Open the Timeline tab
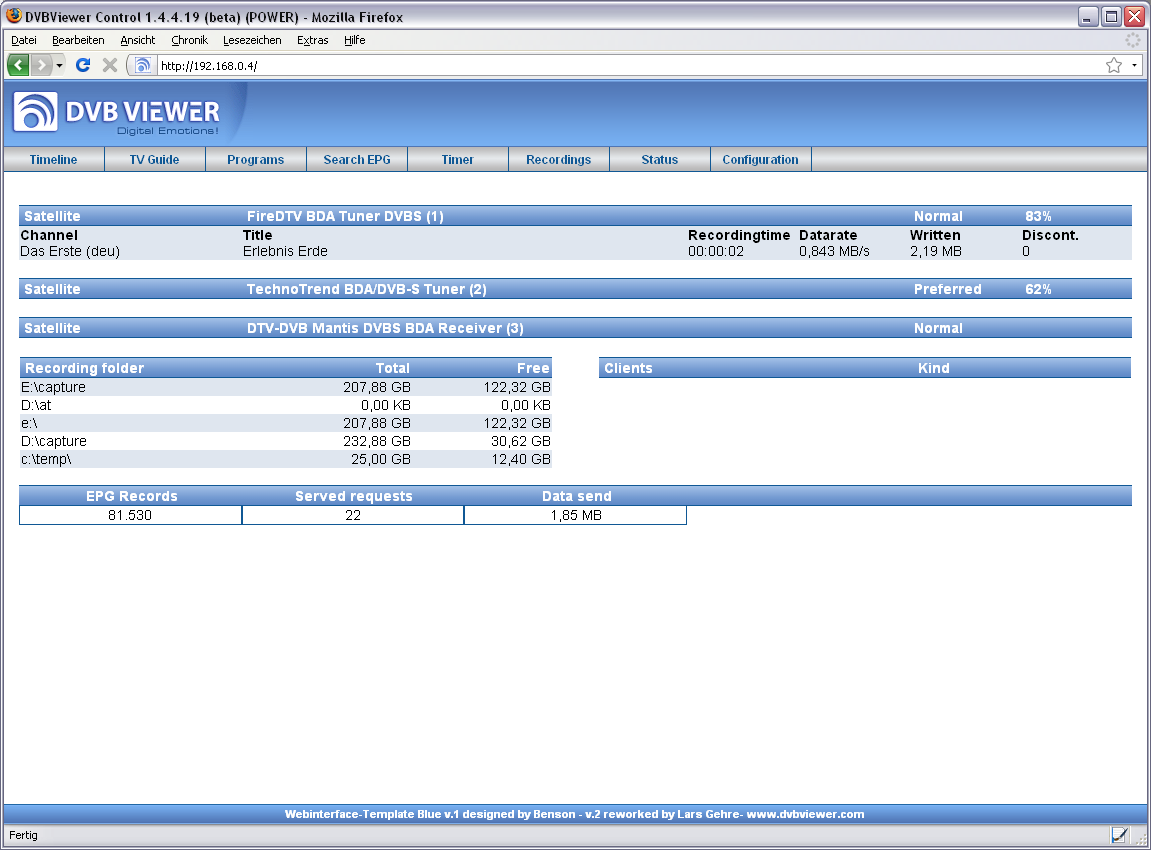Screen dimensions: 1151x850 click(53, 160)
